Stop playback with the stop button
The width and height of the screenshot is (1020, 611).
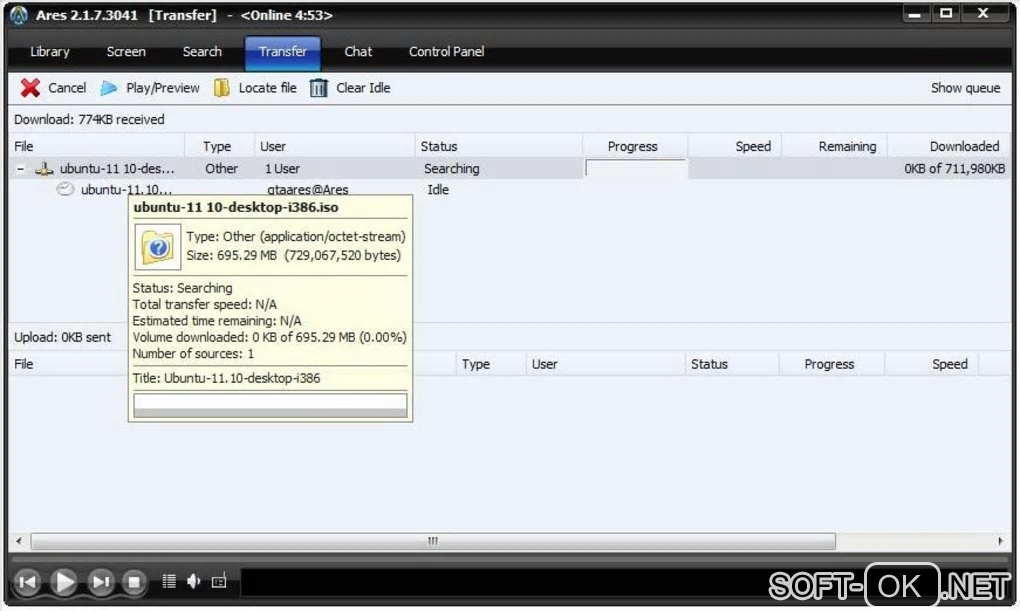pyautogui.click(x=134, y=582)
